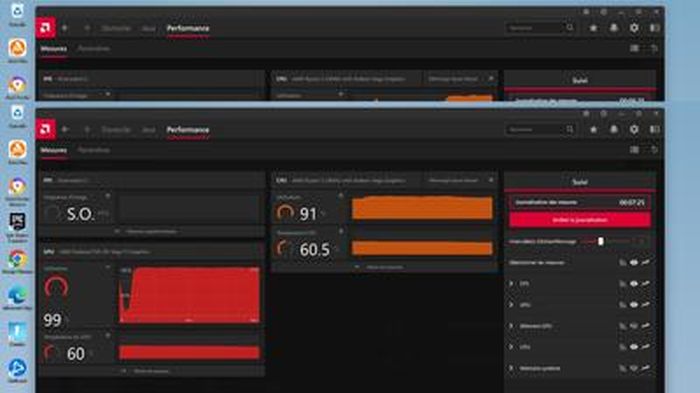Adjust the sampling interval slider handle

click(x=601, y=241)
